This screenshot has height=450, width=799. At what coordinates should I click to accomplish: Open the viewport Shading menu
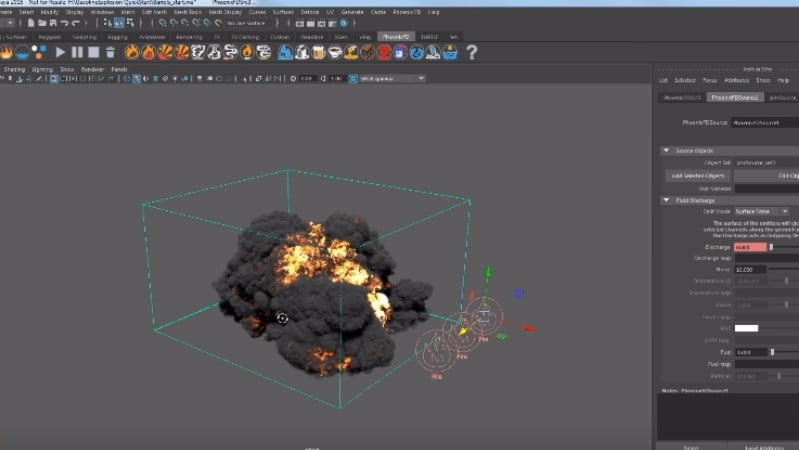pos(14,69)
